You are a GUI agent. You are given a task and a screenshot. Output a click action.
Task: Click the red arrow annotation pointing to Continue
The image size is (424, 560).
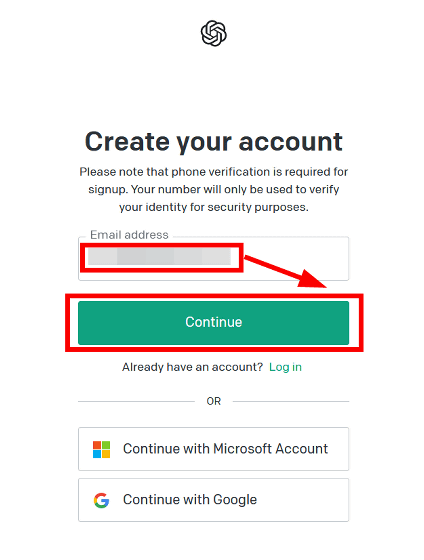tap(285, 271)
